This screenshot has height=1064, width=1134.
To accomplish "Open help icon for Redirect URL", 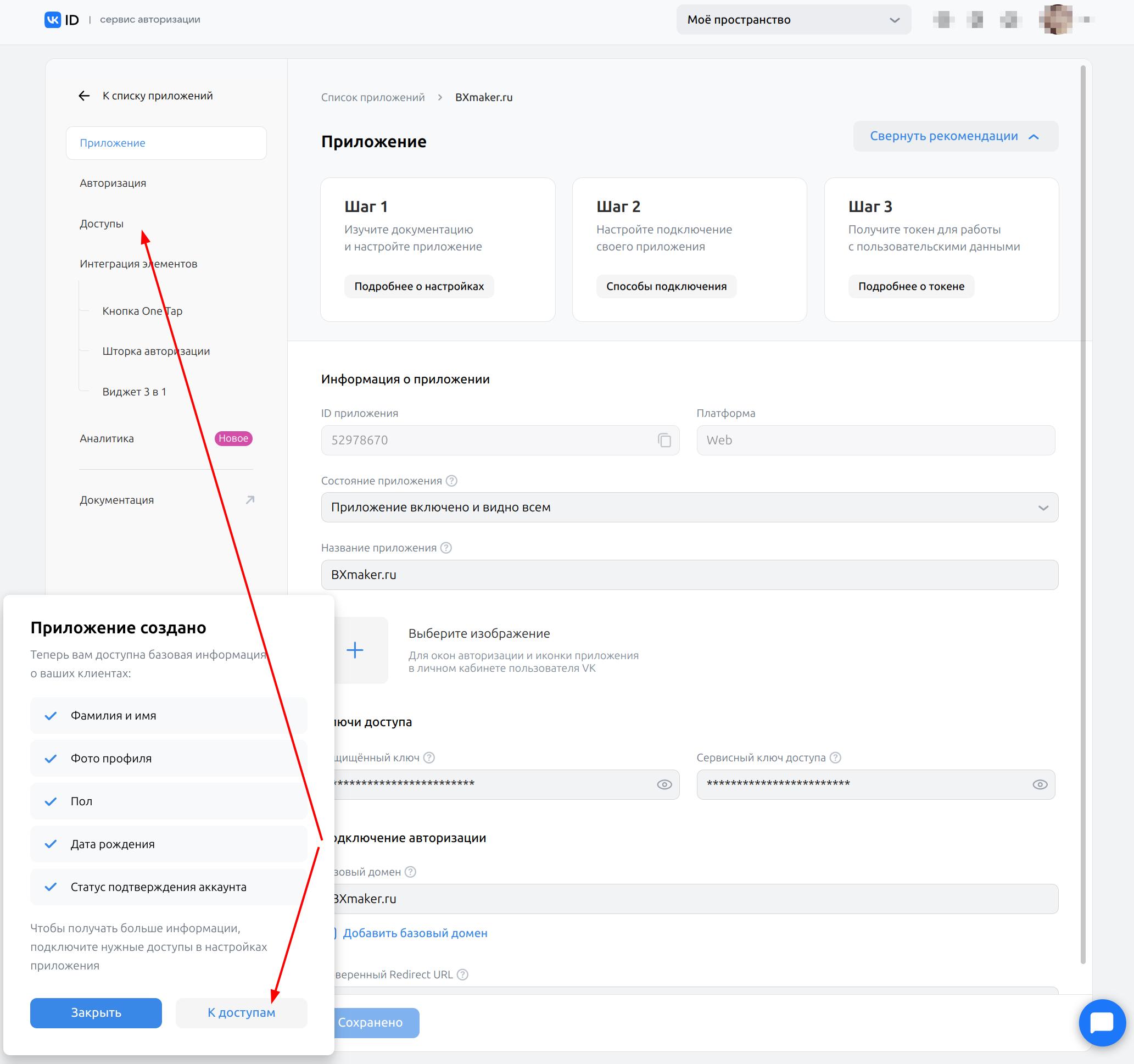I will [x=462, y=974].
